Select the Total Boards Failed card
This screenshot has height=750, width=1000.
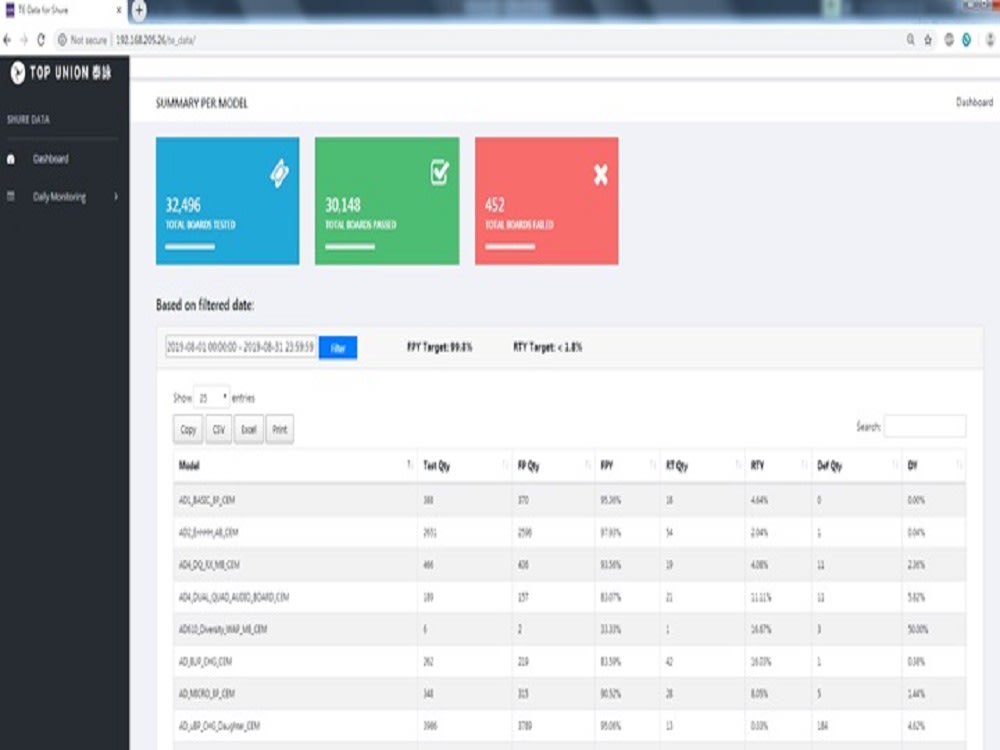click(x=547, y=201)
